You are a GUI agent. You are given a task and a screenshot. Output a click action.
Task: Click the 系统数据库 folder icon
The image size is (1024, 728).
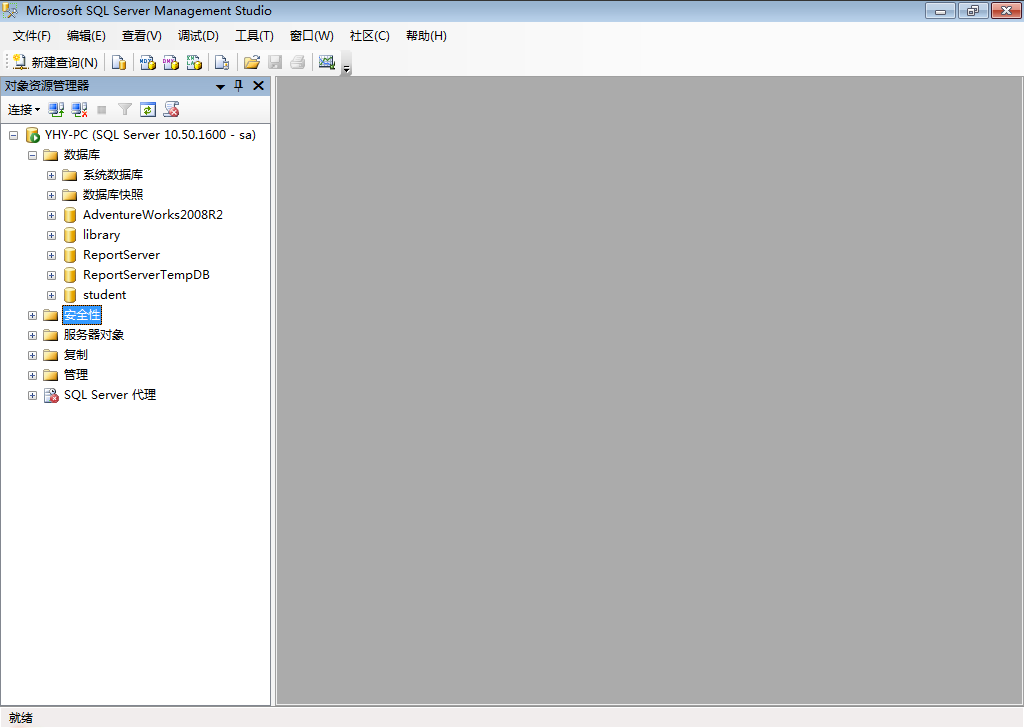click(x=70, y=176)
